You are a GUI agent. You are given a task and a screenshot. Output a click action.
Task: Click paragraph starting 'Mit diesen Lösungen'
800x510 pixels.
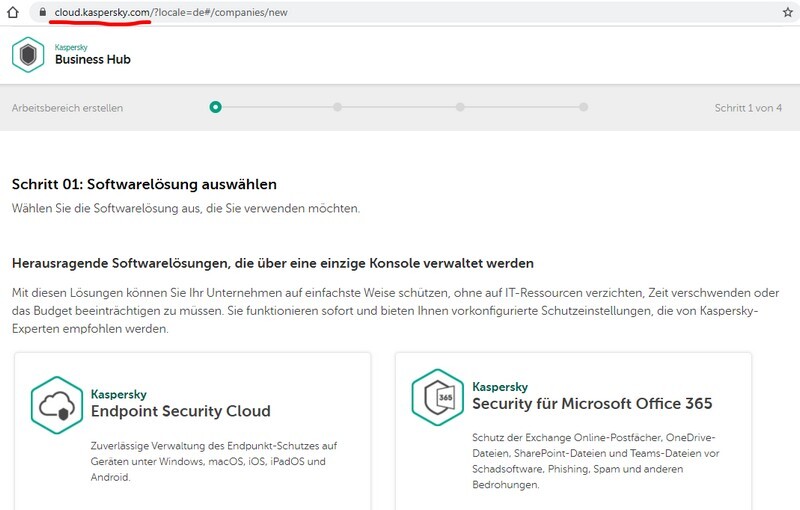coord(395,311)
